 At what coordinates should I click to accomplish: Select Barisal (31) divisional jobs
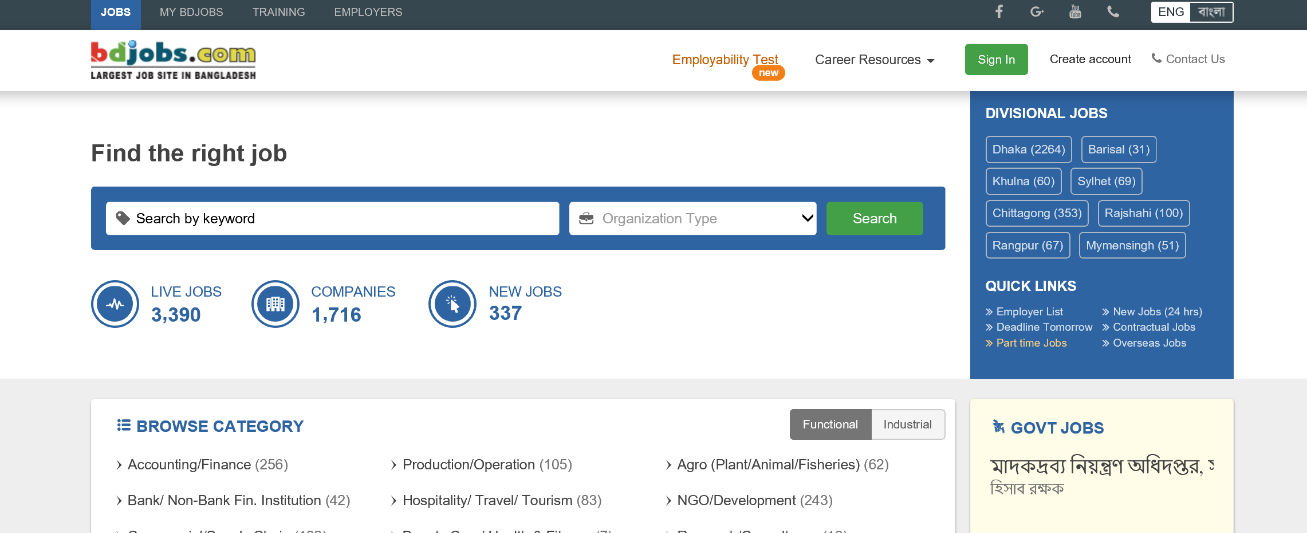coord(1119,149)
